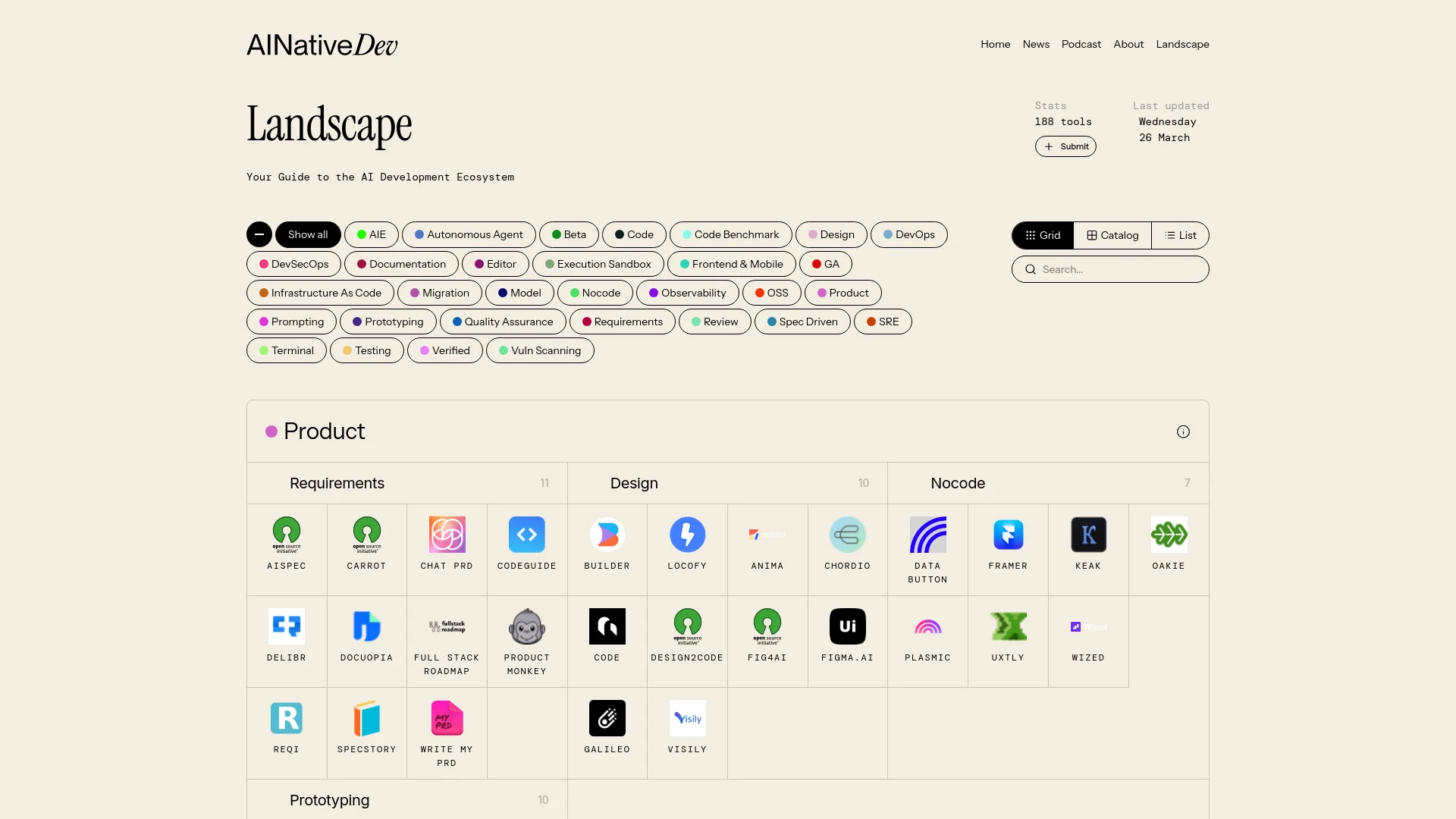Click inside the Search field
Image resolution: width=1456 pixels, height=819 pixels.
pos(1109,269)
